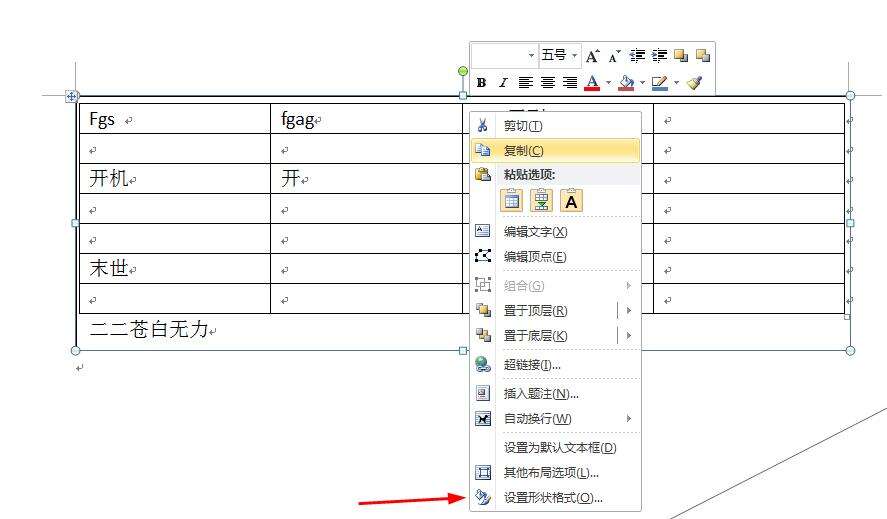
Task: Click the cell with text 末世
Action: tap(175, 268)
